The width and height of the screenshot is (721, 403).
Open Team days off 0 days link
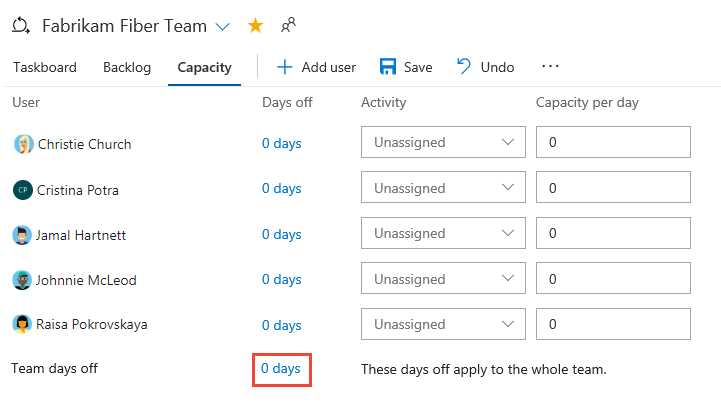pos(281,369)
